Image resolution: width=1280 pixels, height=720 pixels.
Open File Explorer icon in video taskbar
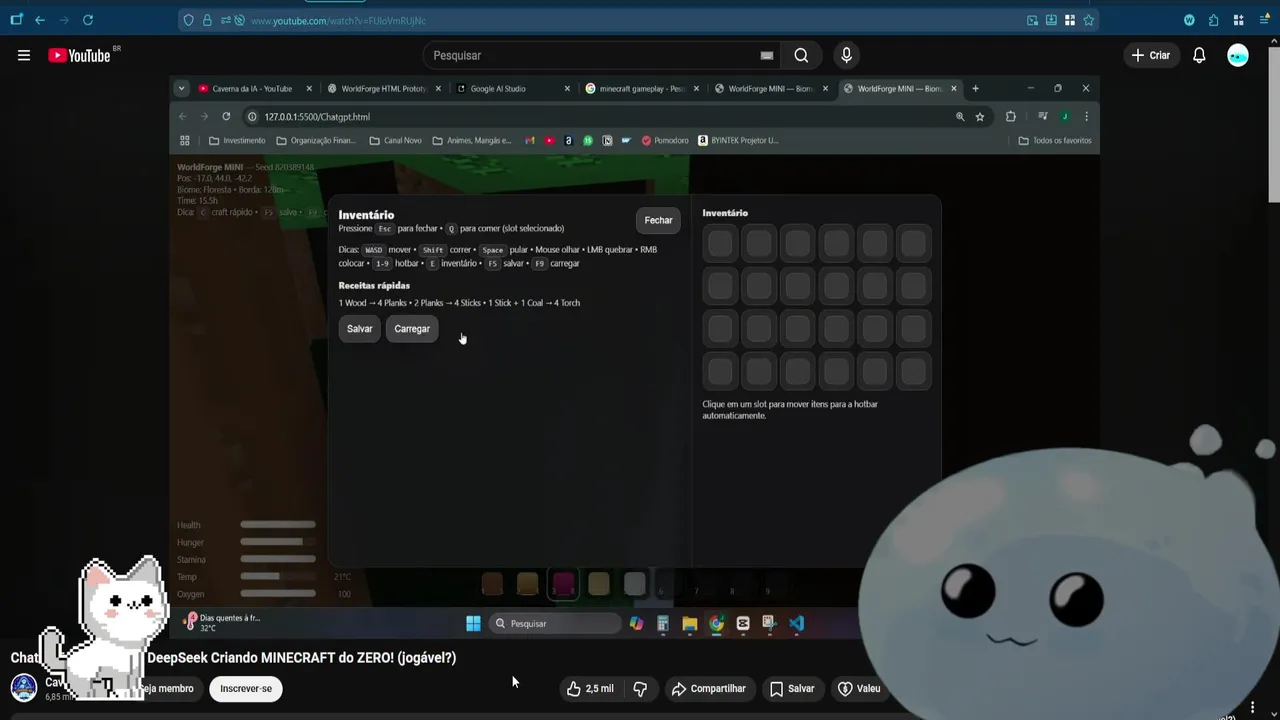tap(690, 624)
